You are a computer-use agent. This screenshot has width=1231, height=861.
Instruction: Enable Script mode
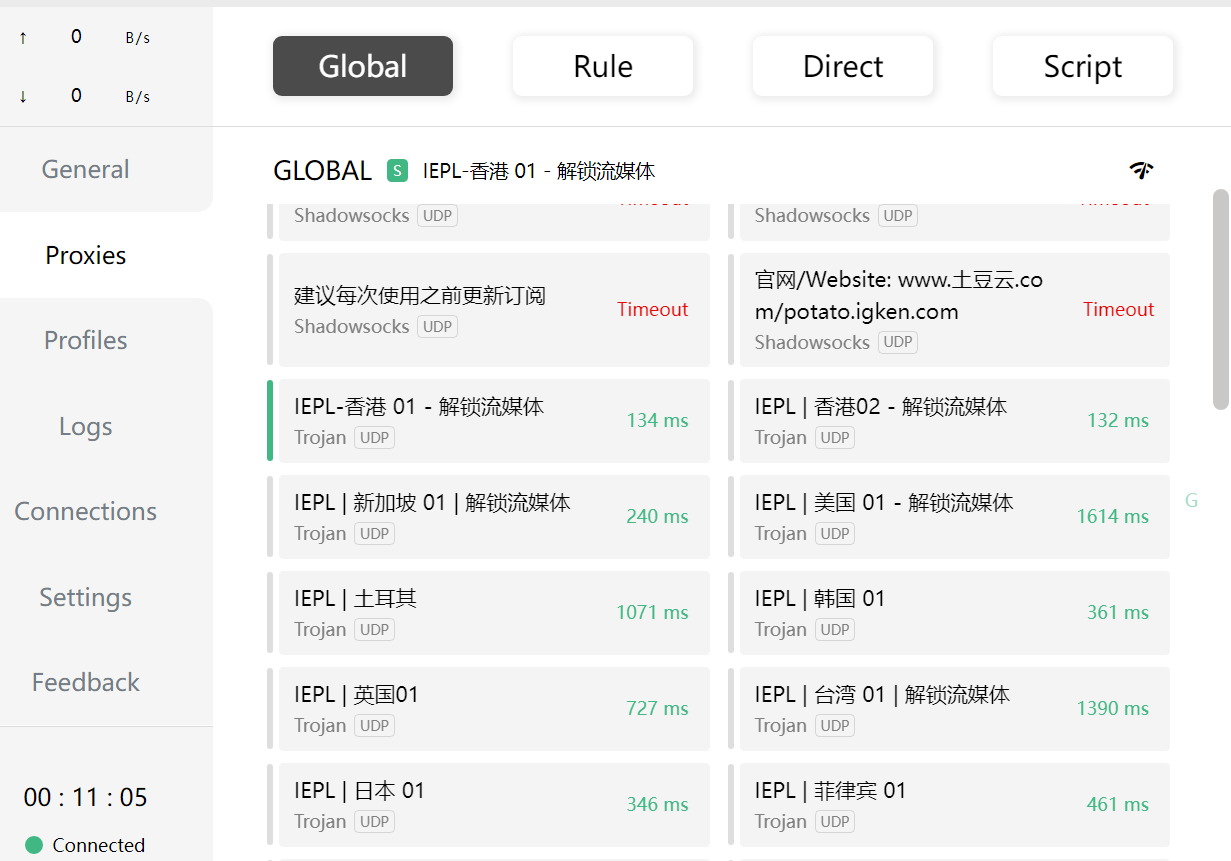(x=1082, y=66)
